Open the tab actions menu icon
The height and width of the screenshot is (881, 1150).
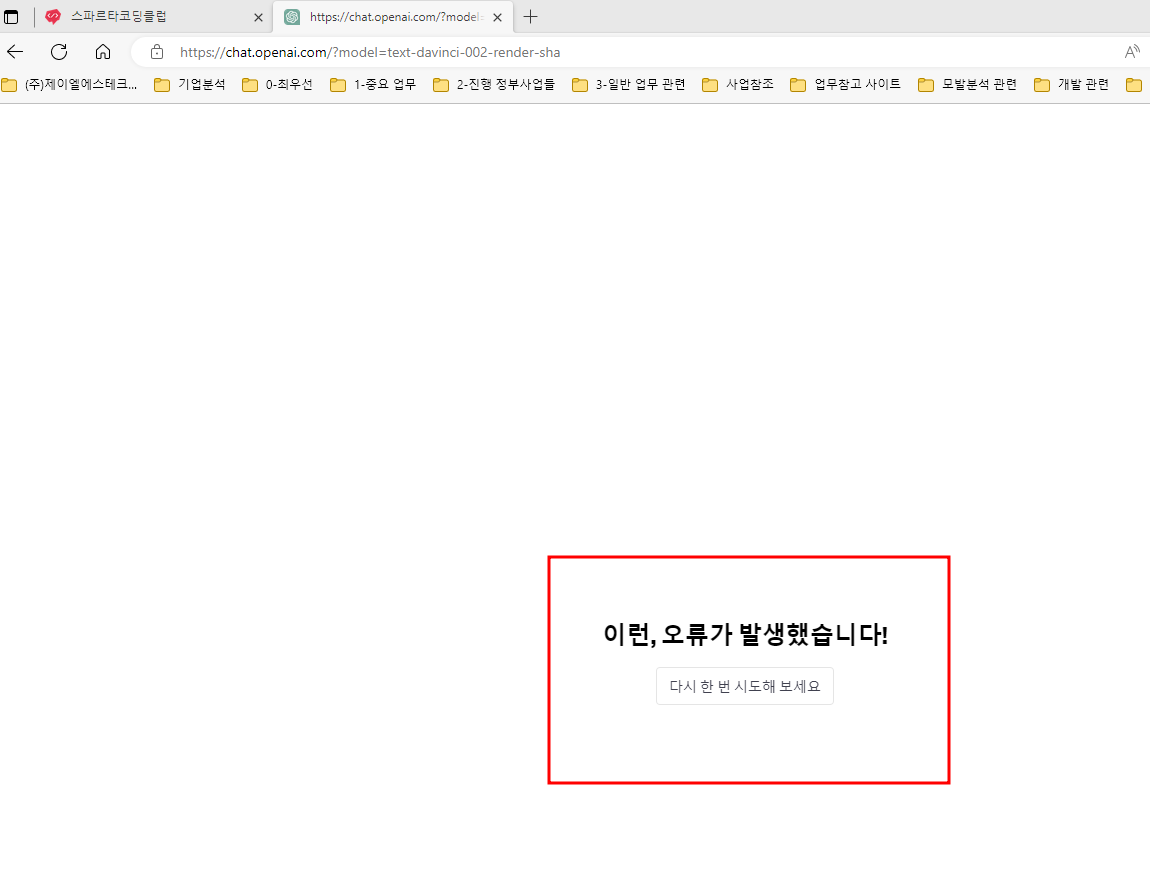click(11, 17)
